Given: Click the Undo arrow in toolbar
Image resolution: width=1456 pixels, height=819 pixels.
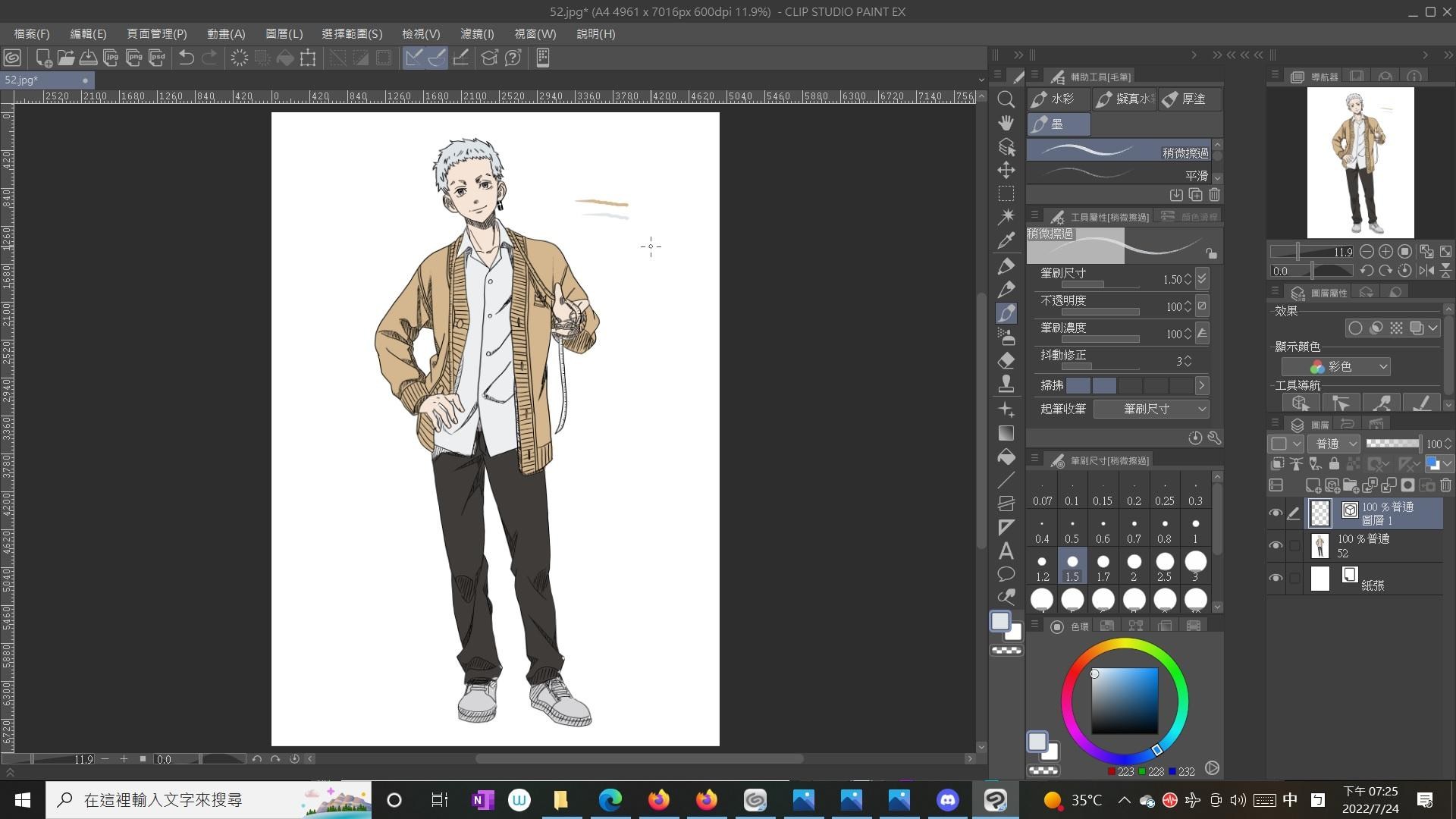Looking at the screenshot, I should (186, 58).
